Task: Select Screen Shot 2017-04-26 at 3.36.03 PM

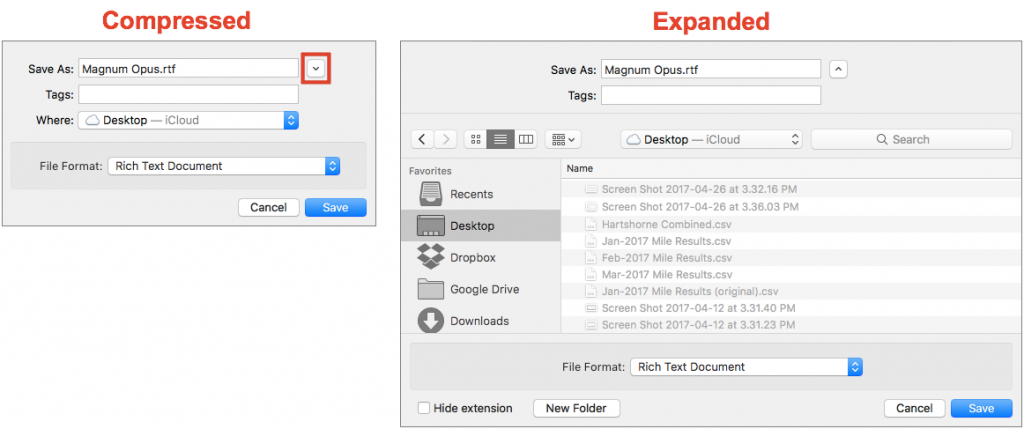Action: pyautogui.click(x=792, y=206)
